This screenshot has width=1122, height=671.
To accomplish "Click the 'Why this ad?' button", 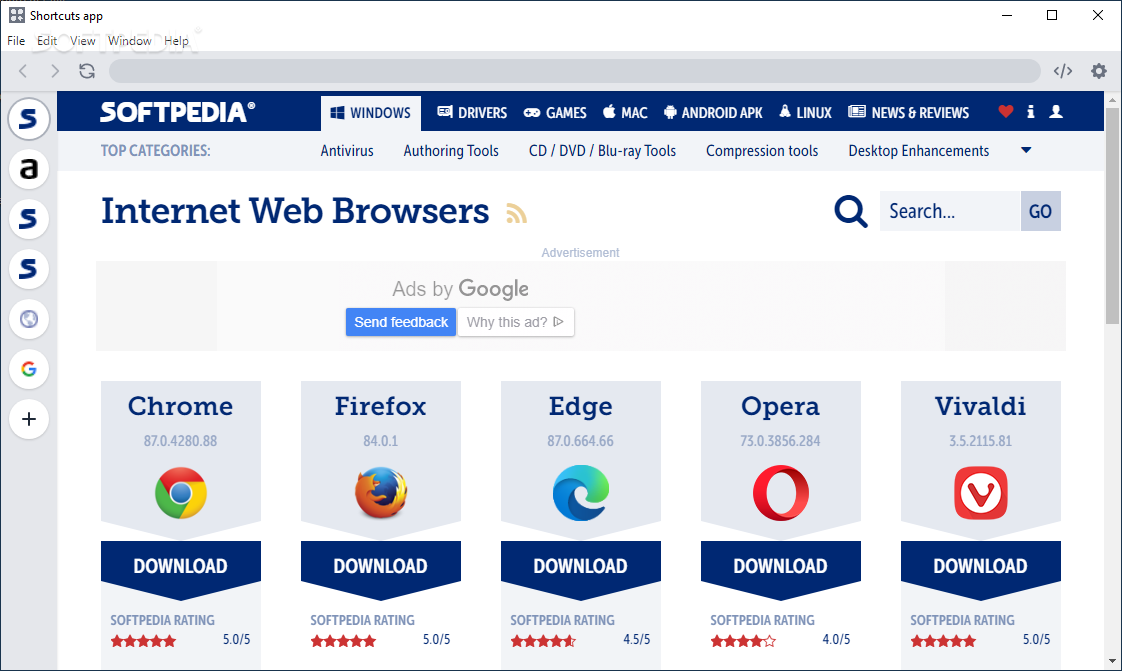I will (515, 322).
